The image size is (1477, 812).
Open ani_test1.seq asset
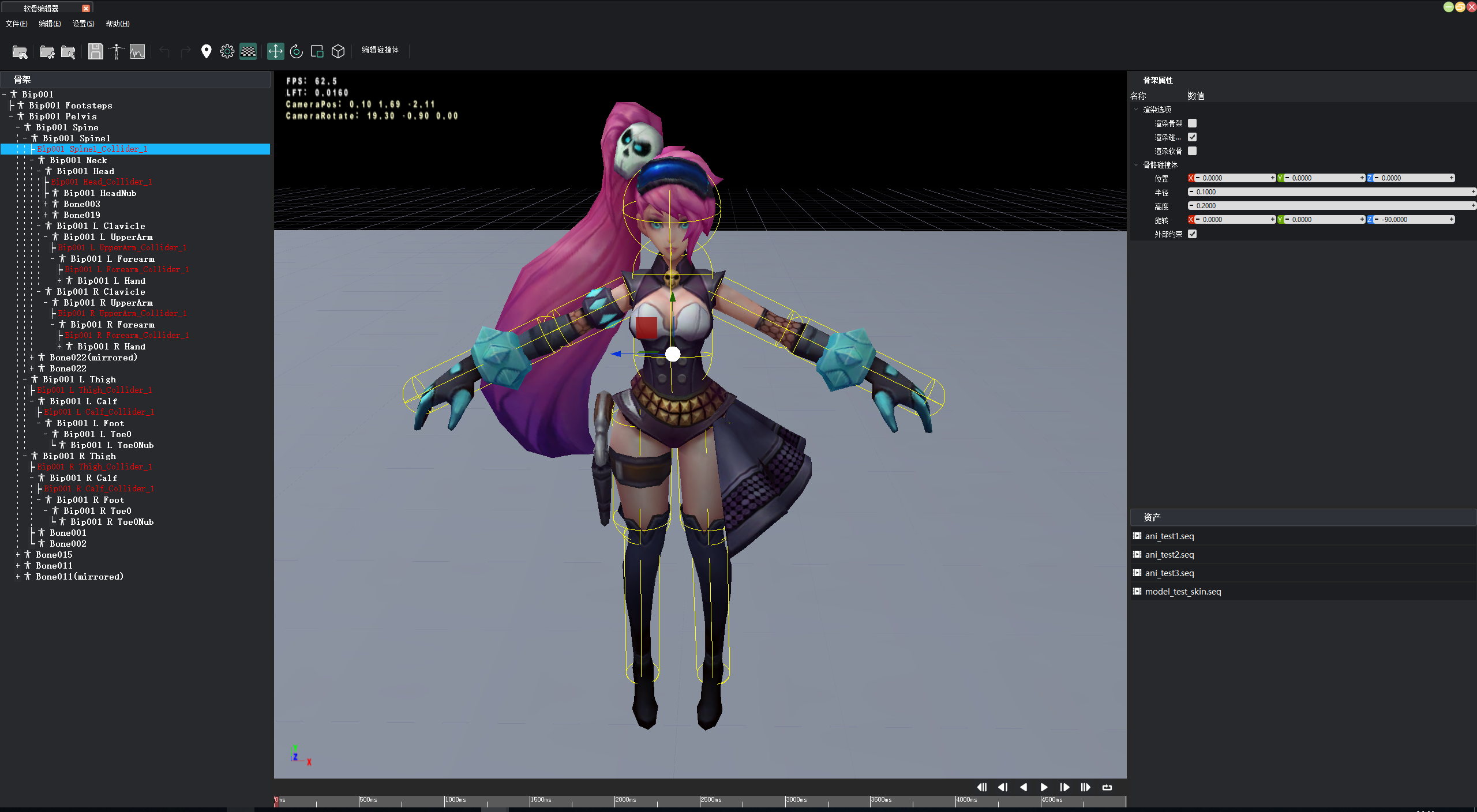click(x=1169, y=536)
